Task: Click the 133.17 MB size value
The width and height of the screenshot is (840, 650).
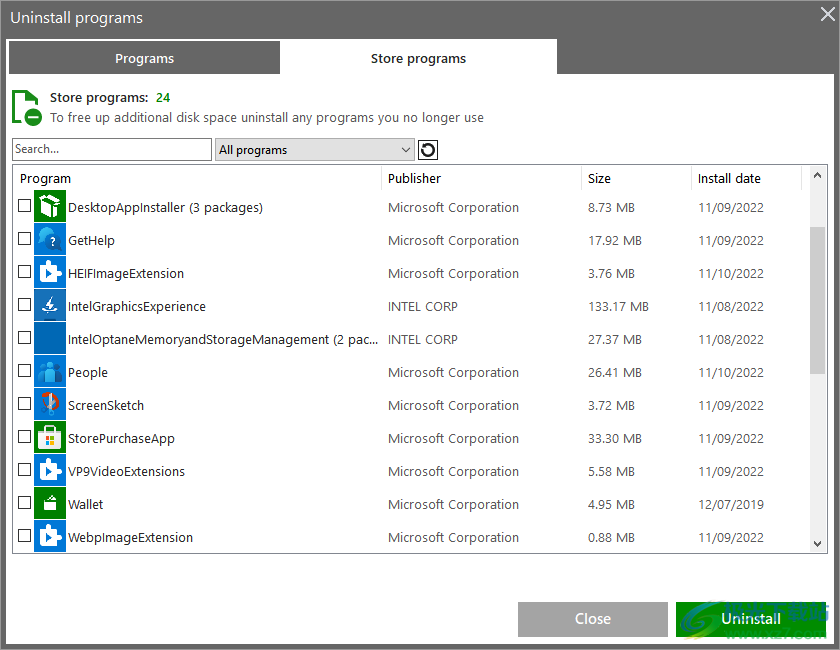Action: click(x=618, y=307)
